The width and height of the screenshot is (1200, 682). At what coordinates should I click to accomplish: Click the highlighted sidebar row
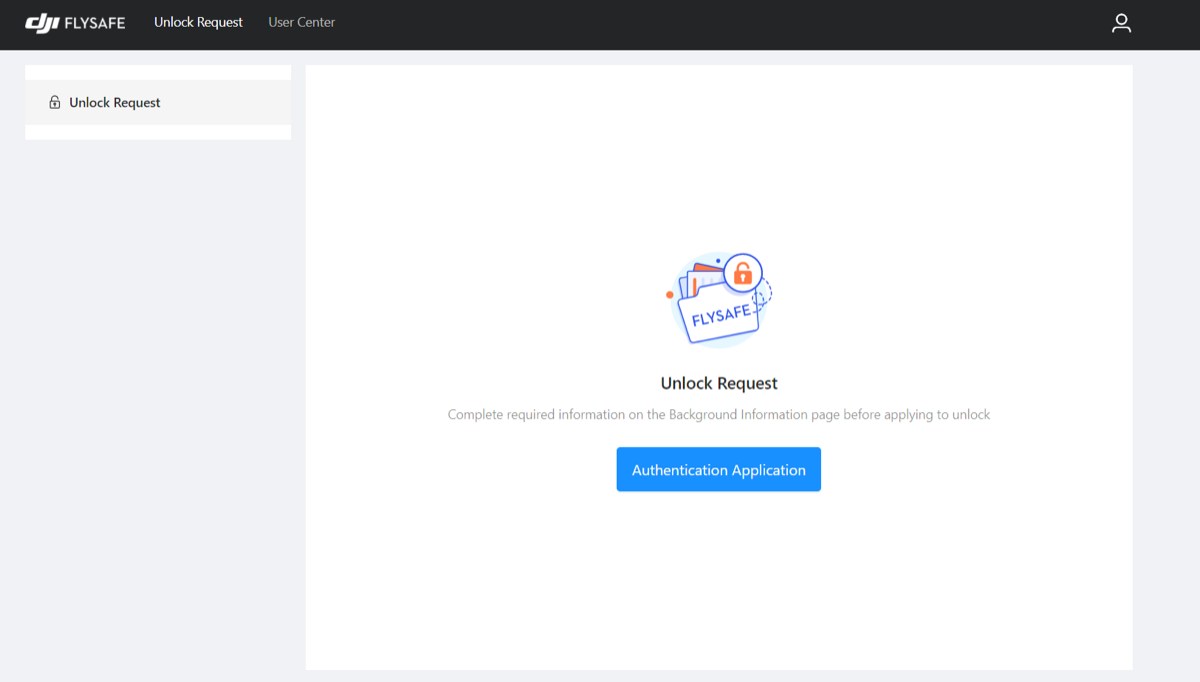click(x=157, y=102)
